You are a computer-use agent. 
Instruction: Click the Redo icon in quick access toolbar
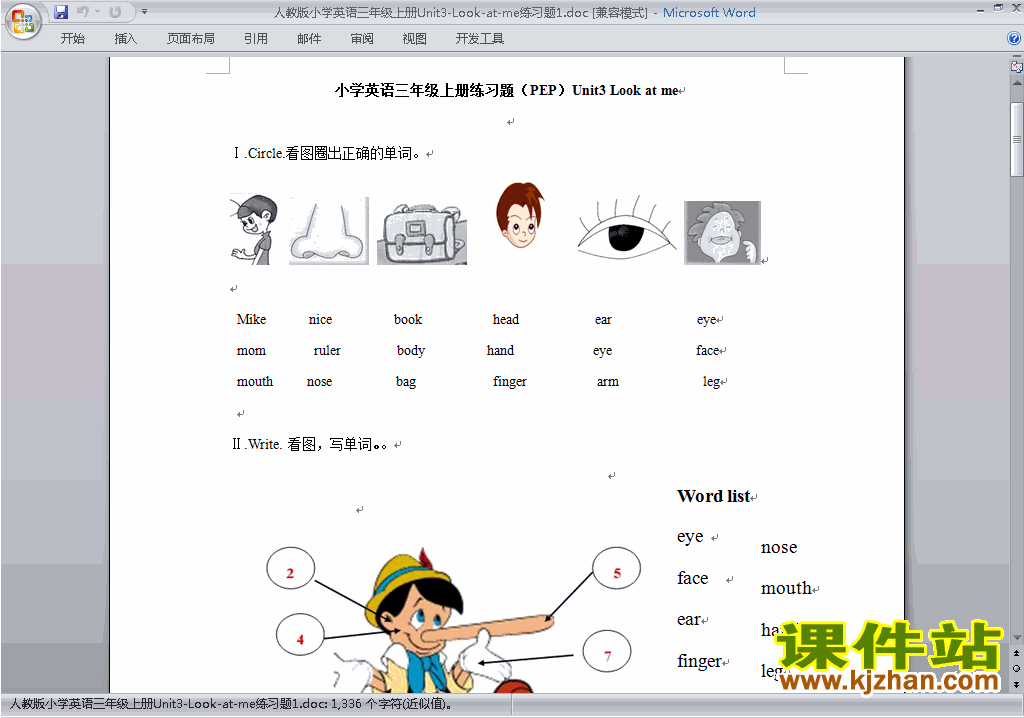pyautogui.click(x=115, y=12)
